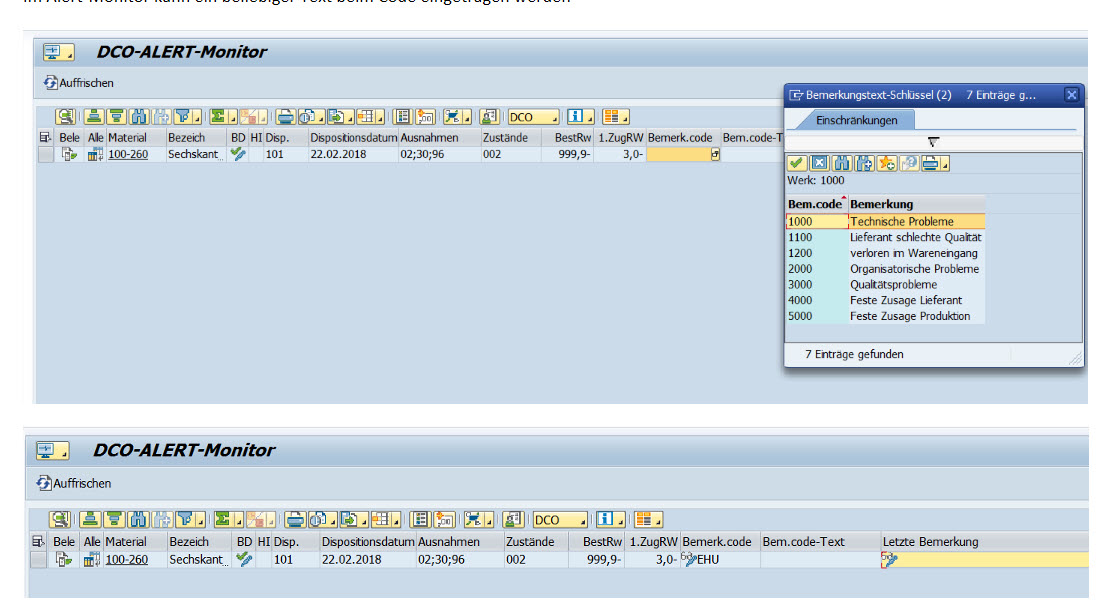1101x602 pixels.
Task: Open material link 100-260 in lower table
Action: 126,560
